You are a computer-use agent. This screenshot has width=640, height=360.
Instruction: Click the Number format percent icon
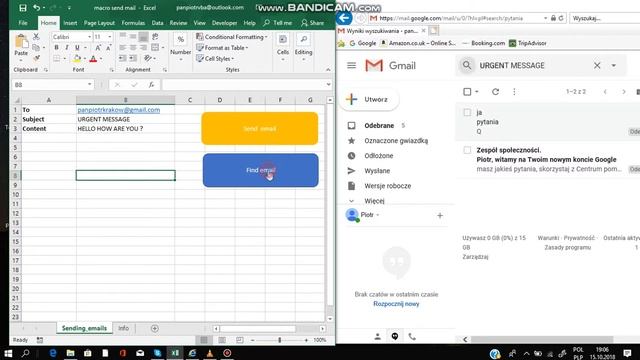pyautogui.click(x=180, y=39)
